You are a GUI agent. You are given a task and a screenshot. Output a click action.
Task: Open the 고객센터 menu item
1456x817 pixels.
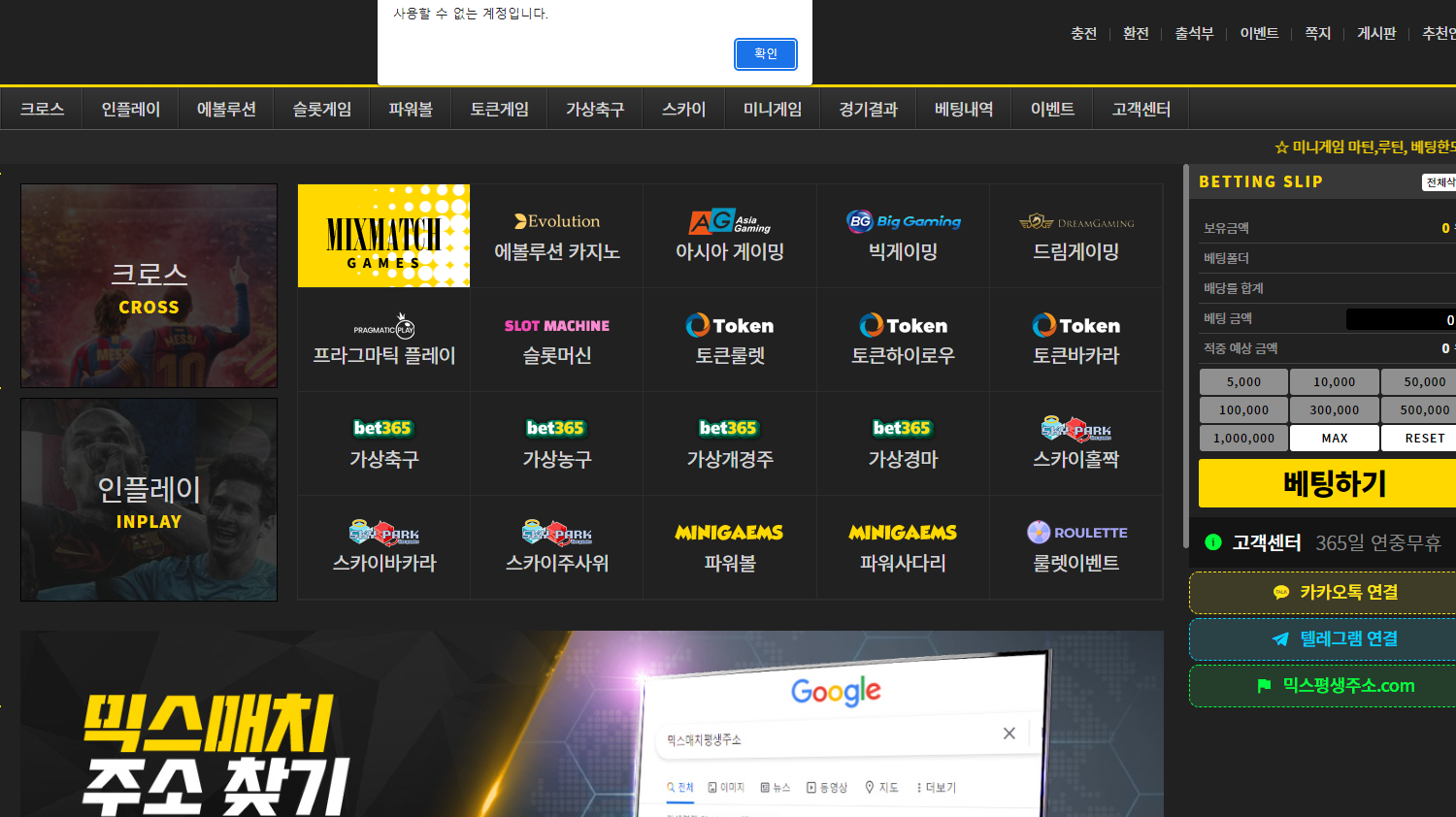click(x=1142, y=110)
